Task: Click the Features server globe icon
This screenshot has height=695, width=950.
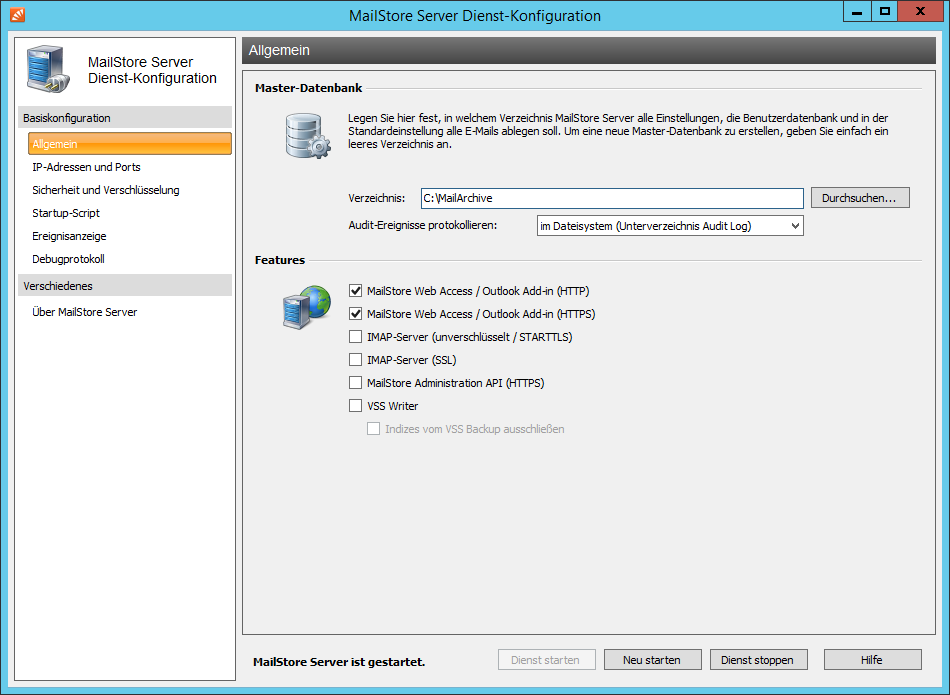Action: point(307,307)
